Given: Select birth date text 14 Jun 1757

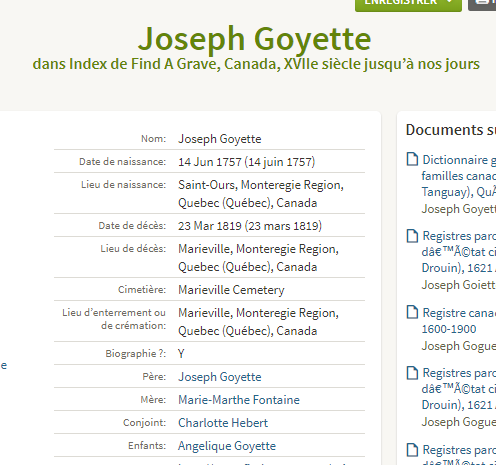Looking at the screenshot, I should coord(210,162).
